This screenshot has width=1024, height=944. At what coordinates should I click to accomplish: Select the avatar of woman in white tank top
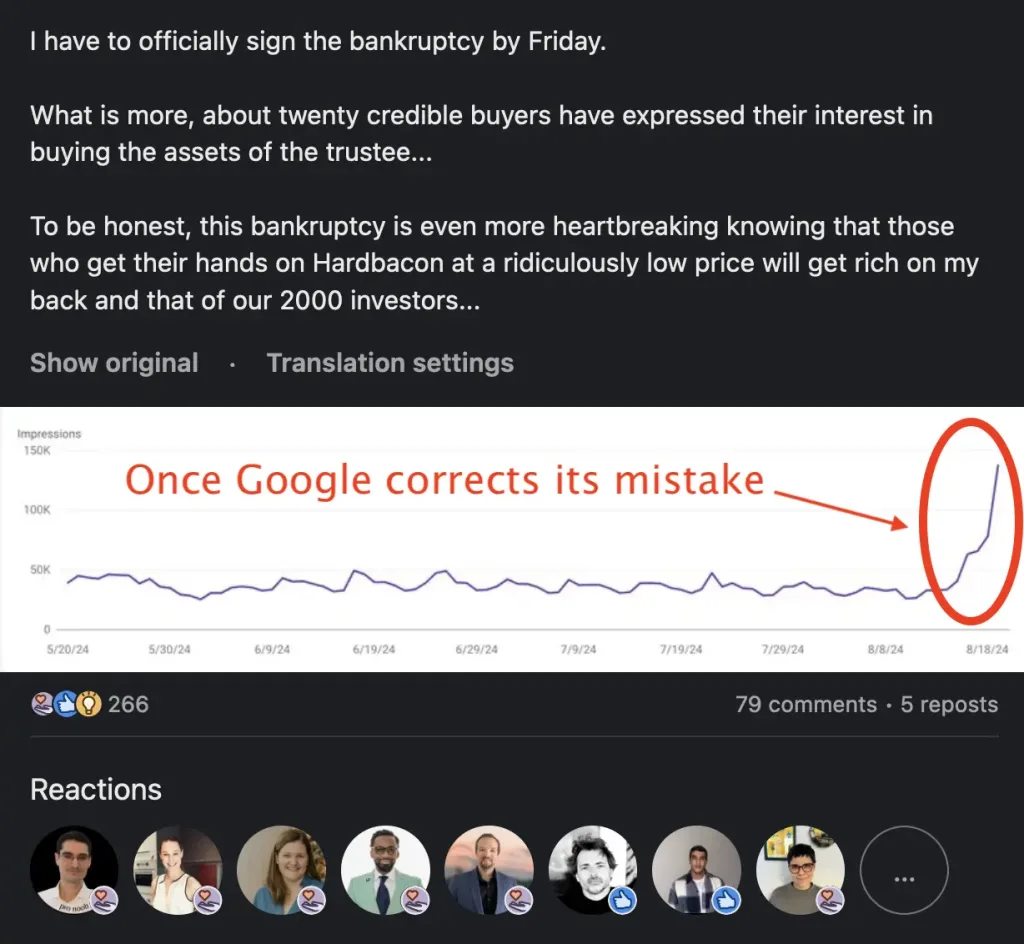coord(176,868)
